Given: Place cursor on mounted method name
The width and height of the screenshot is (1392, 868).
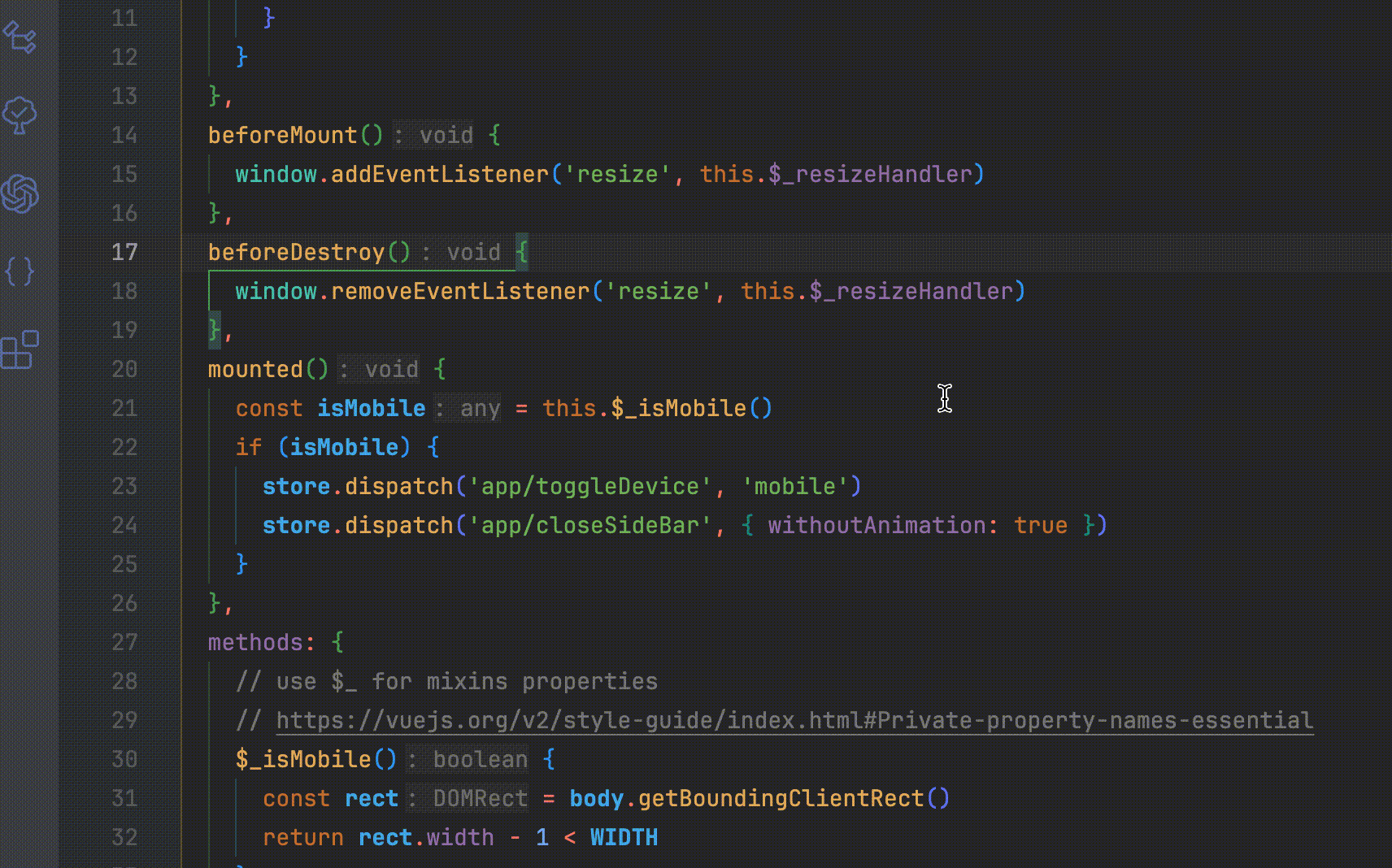Looking at the screenshot, I should (x=255, y=369).
